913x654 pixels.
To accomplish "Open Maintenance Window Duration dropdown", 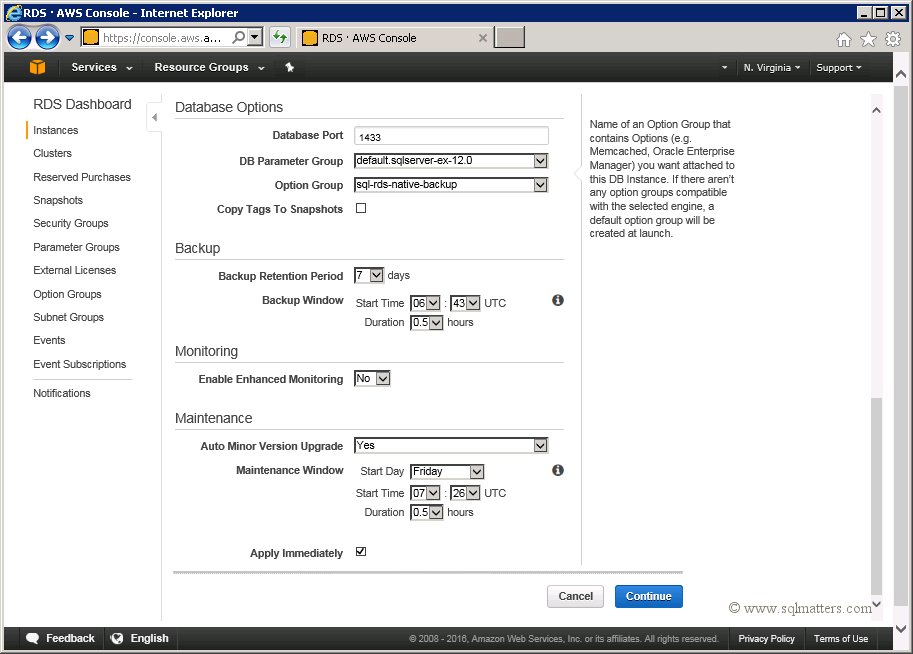I will [x=427, y=512].
